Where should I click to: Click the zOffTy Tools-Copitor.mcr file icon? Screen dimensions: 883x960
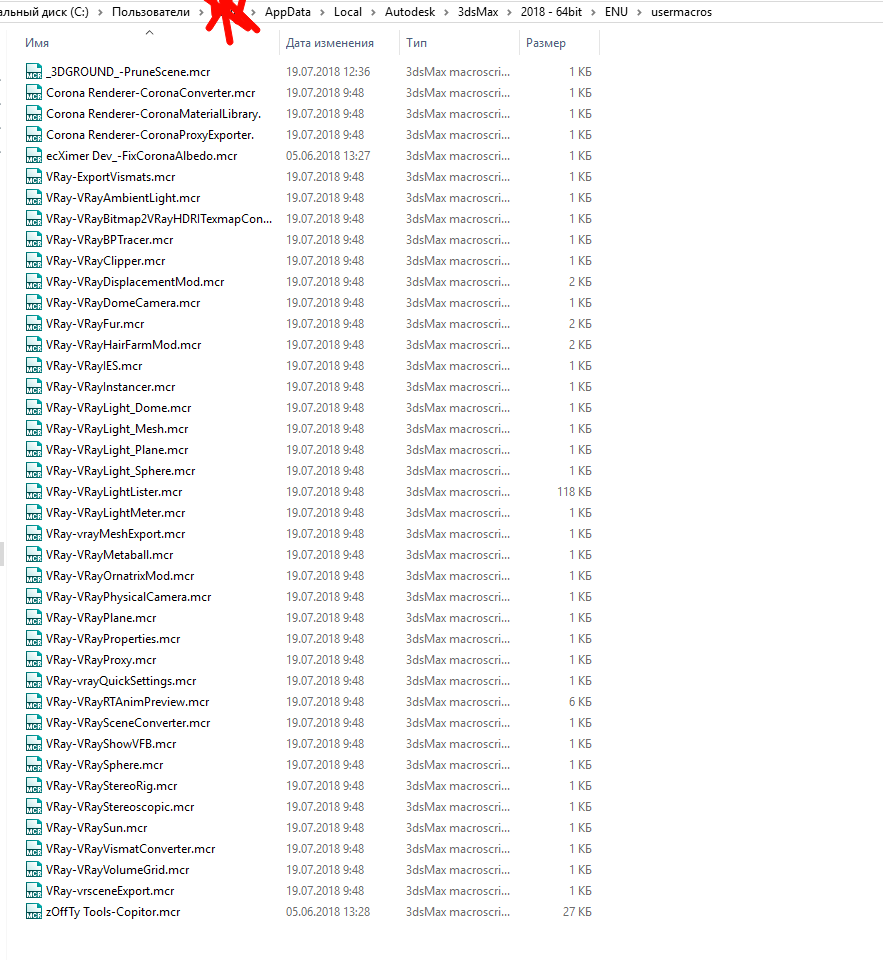[x=34, y=912]
